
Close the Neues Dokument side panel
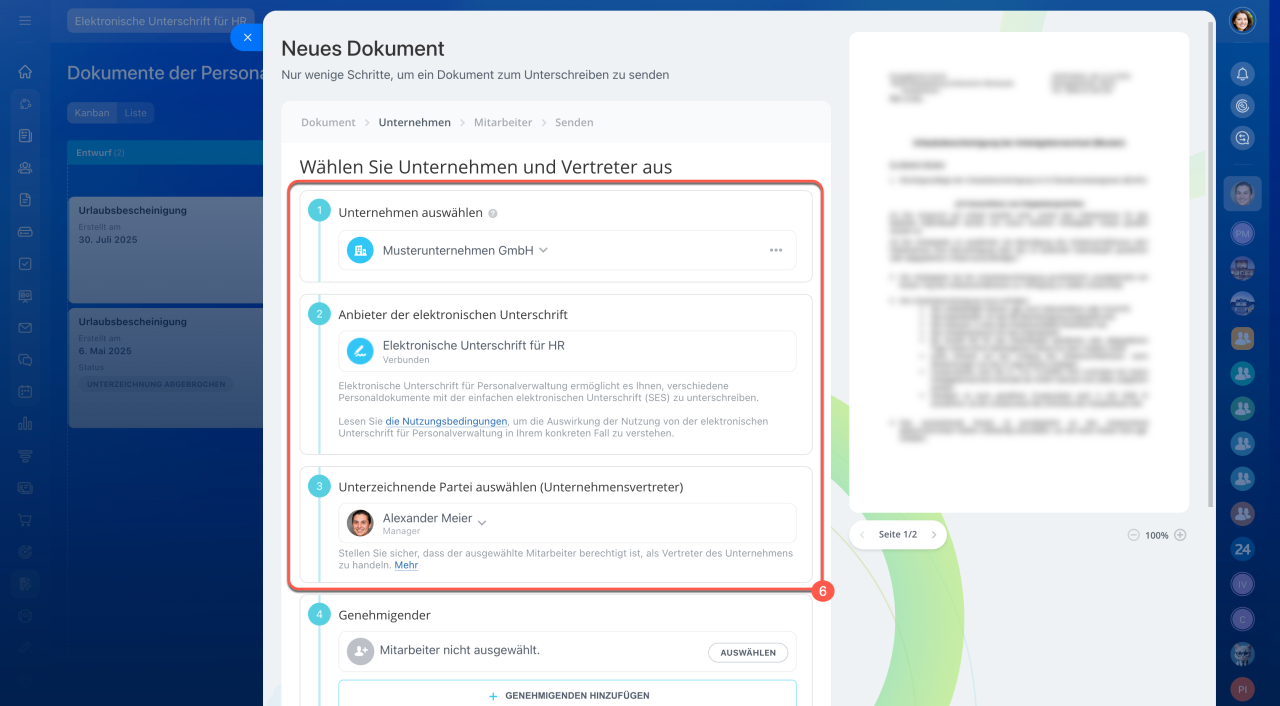pos(247,37)
